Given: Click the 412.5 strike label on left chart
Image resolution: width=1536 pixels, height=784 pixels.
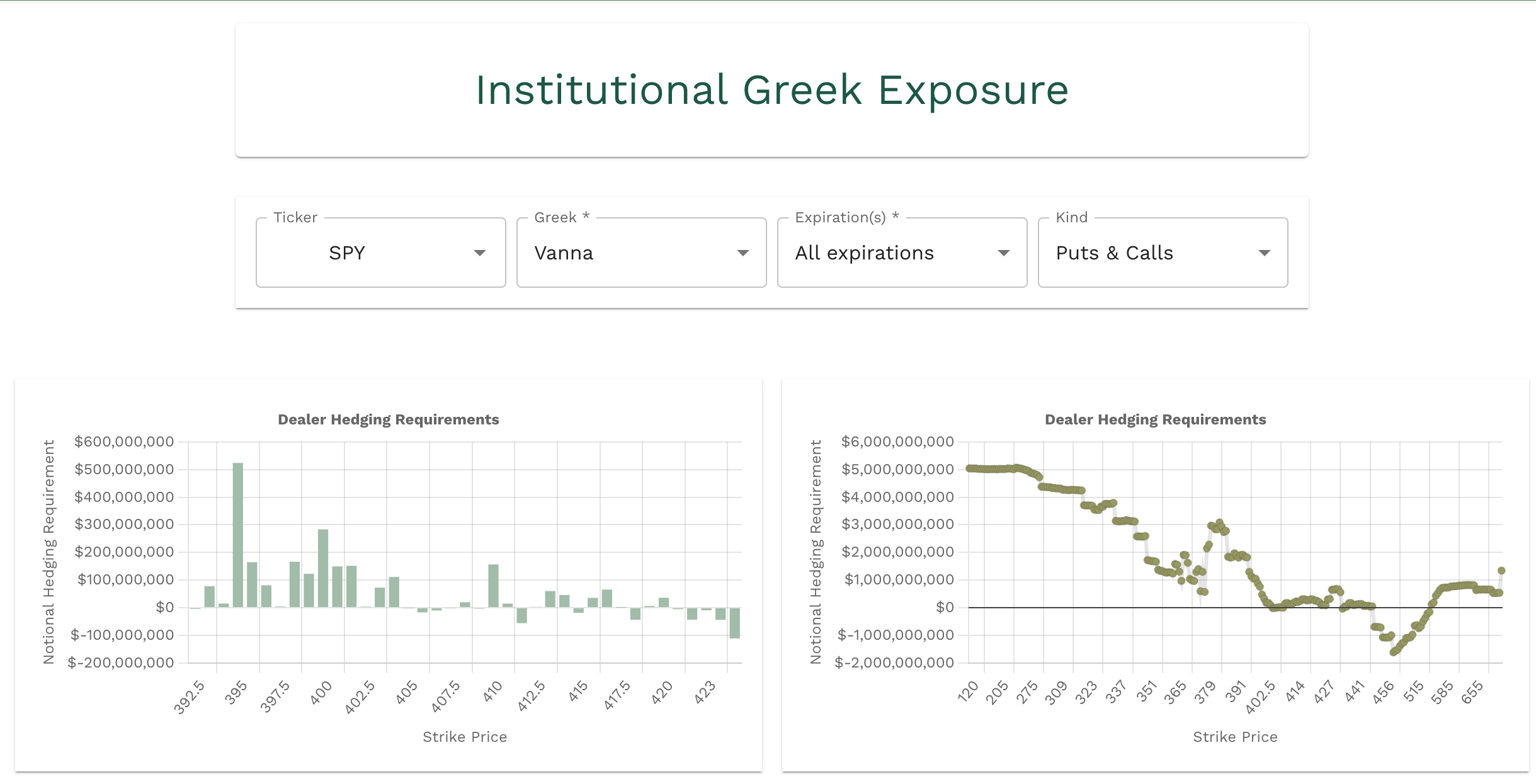Looking at the screenshot, I should [532, 696].
